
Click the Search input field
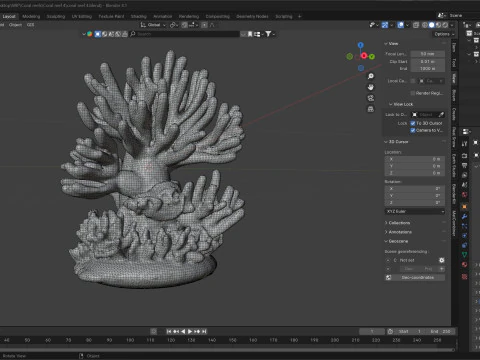[184, 34]
